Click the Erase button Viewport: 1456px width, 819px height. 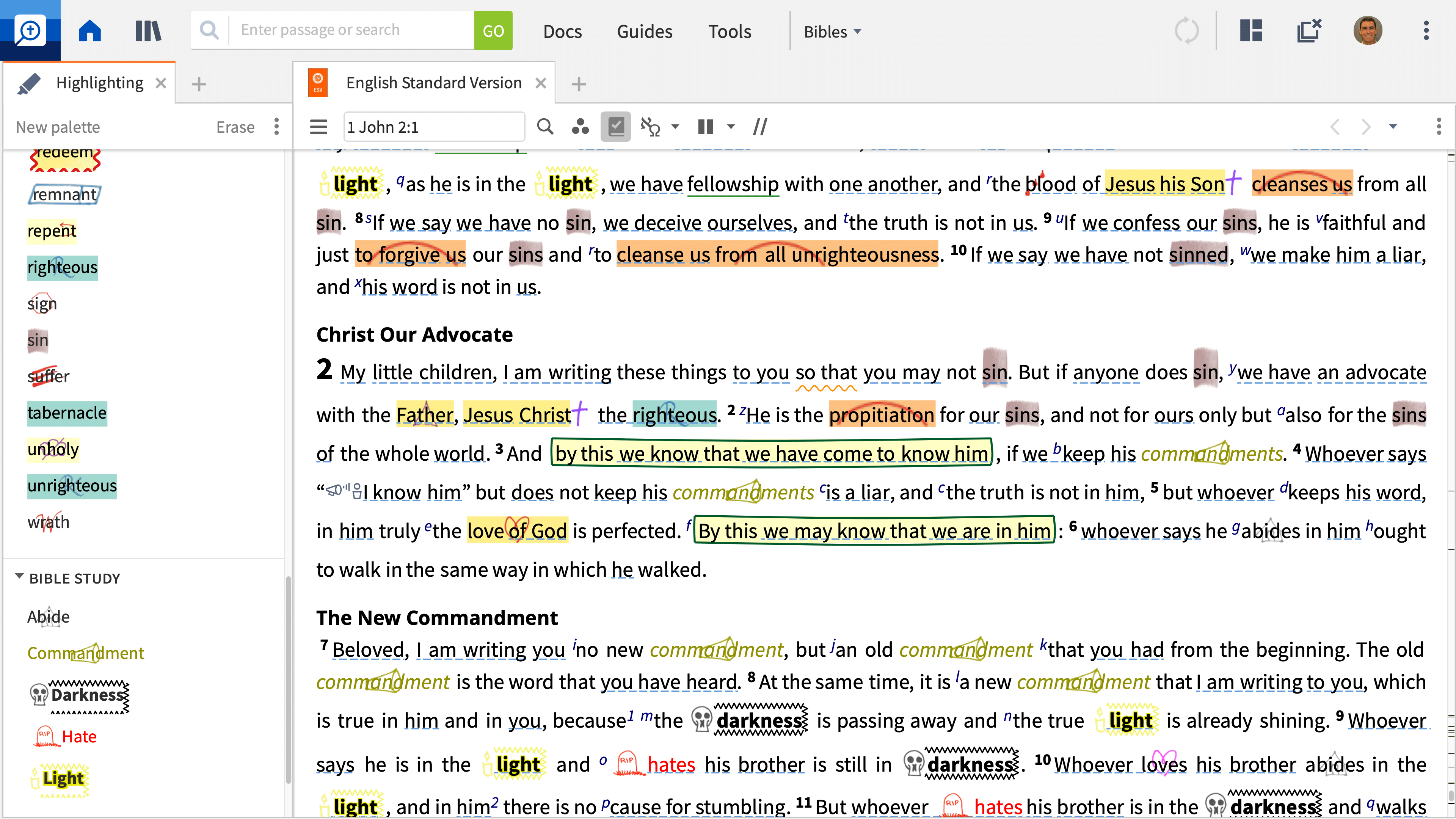(x=235, y=127)
